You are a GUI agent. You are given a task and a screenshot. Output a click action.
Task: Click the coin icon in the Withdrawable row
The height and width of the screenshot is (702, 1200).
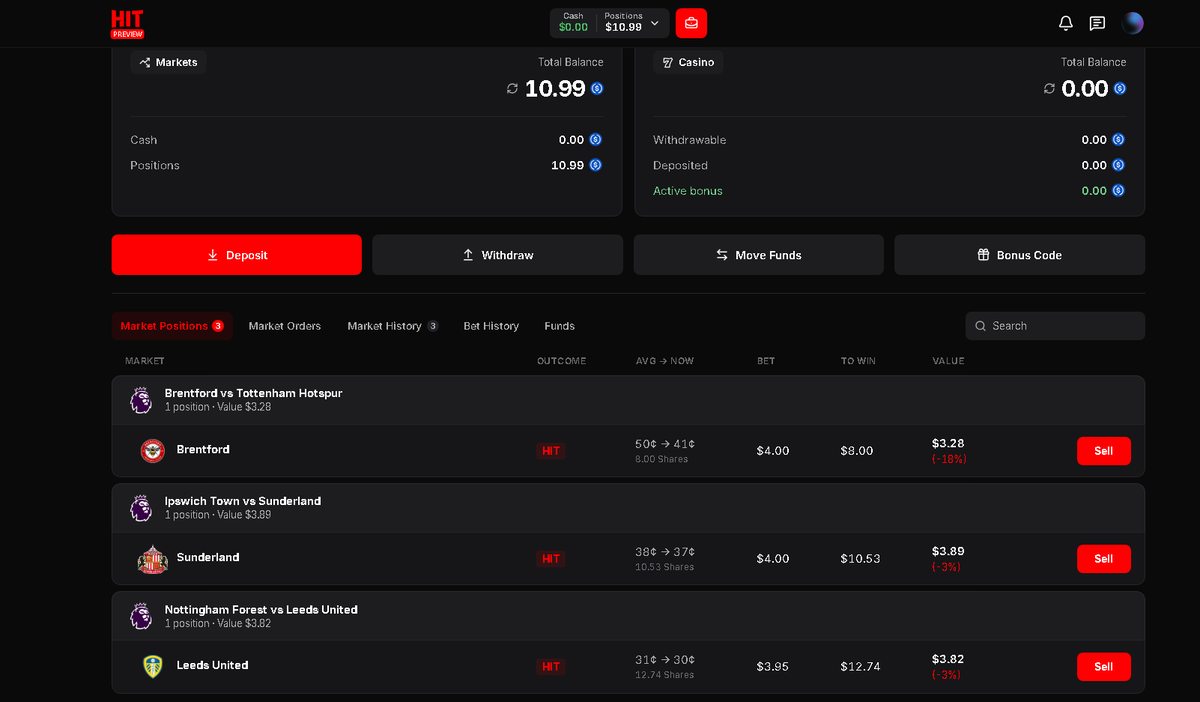(x=1119, y=140)
